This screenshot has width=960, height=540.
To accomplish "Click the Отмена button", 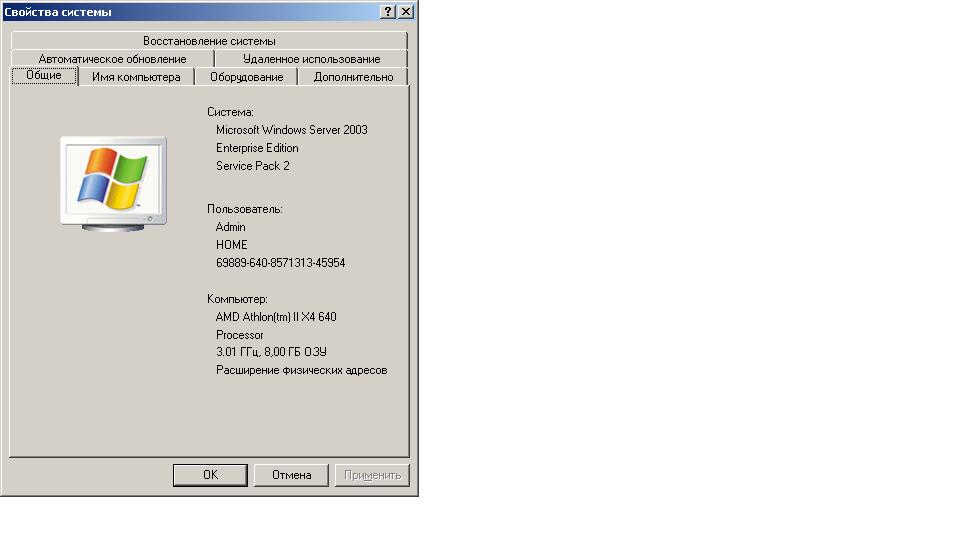I will coord(291,475).
